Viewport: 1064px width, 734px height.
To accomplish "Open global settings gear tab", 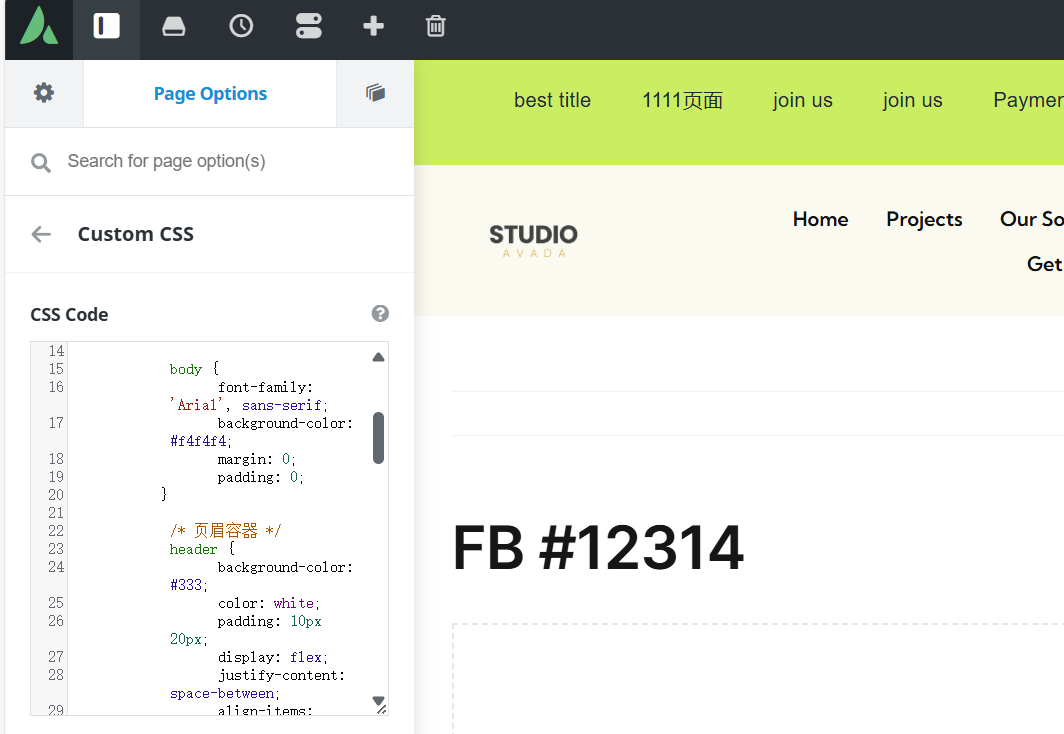I will click(44, 93).
